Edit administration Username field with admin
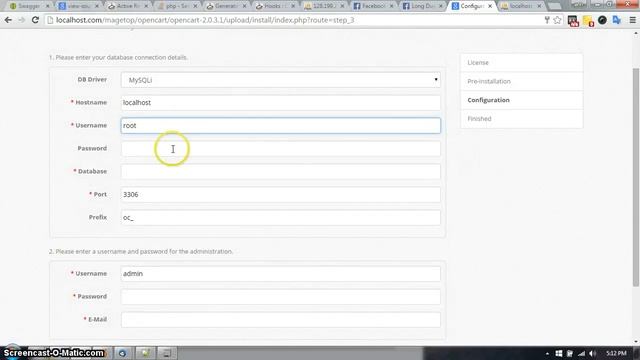 (280, 274)
